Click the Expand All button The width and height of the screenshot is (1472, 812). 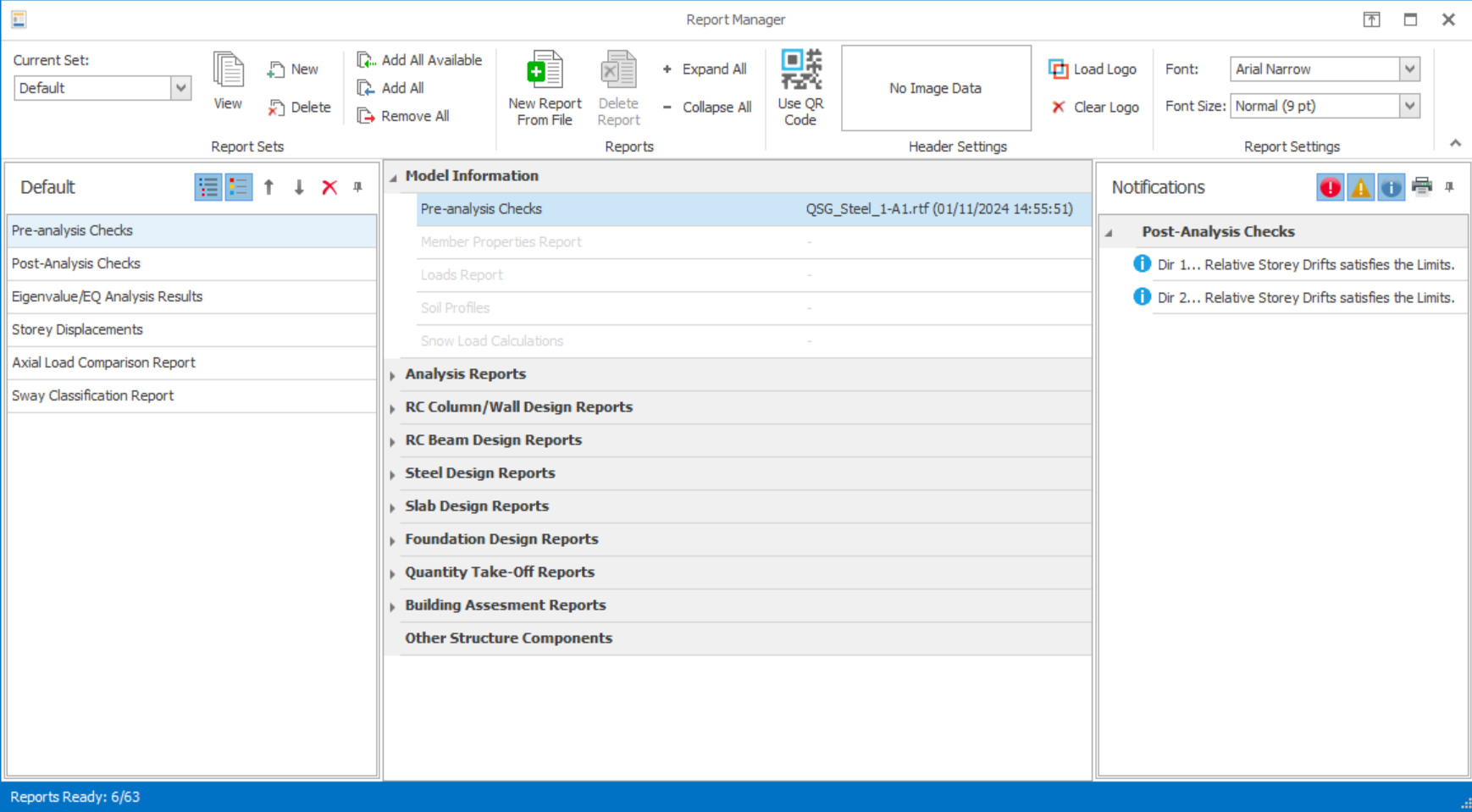[705, 69]
